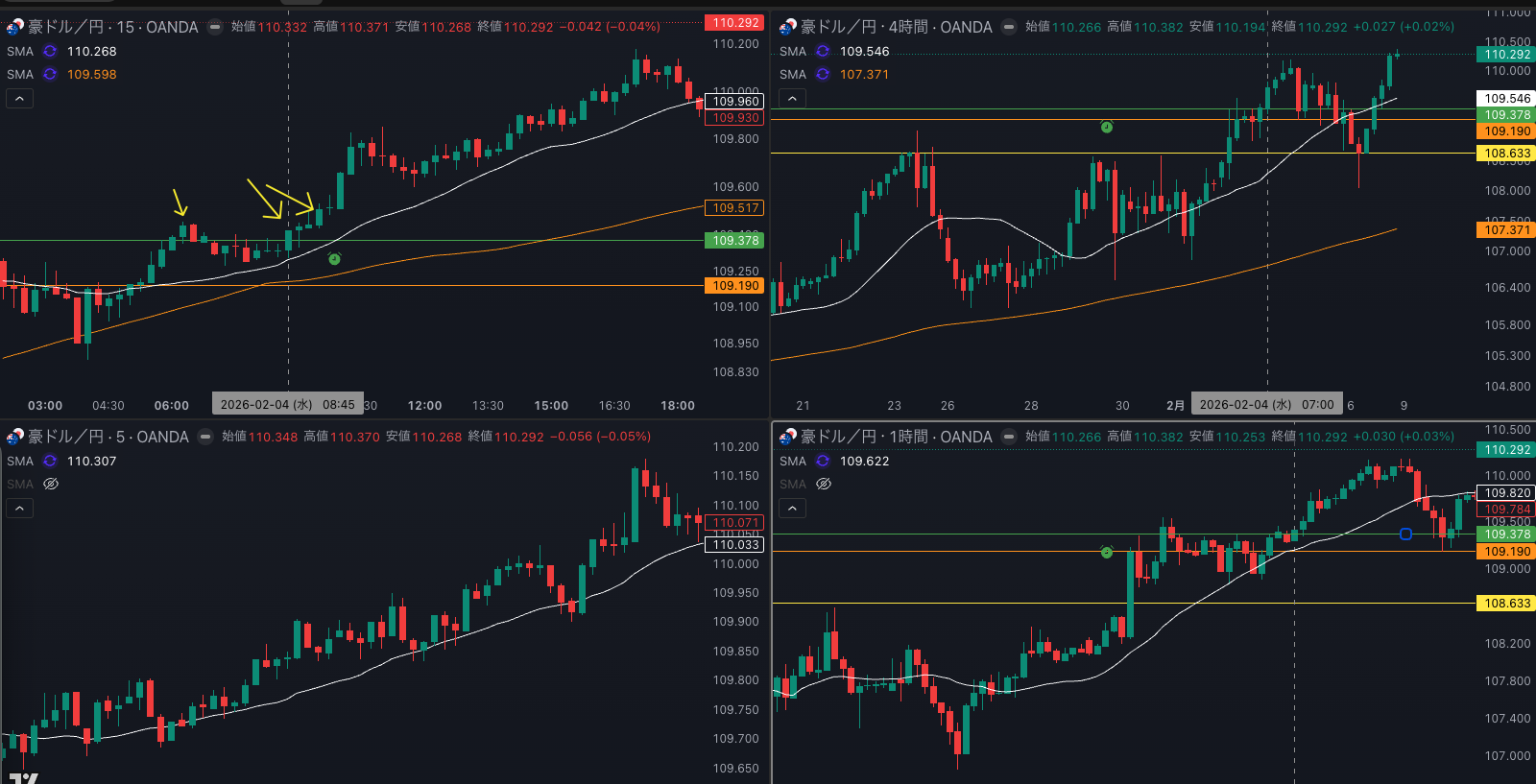Click the market status toggle on 5-minute chart
Image resolution: width=1536 pixels, height=784 pixels.
(205, 437)
